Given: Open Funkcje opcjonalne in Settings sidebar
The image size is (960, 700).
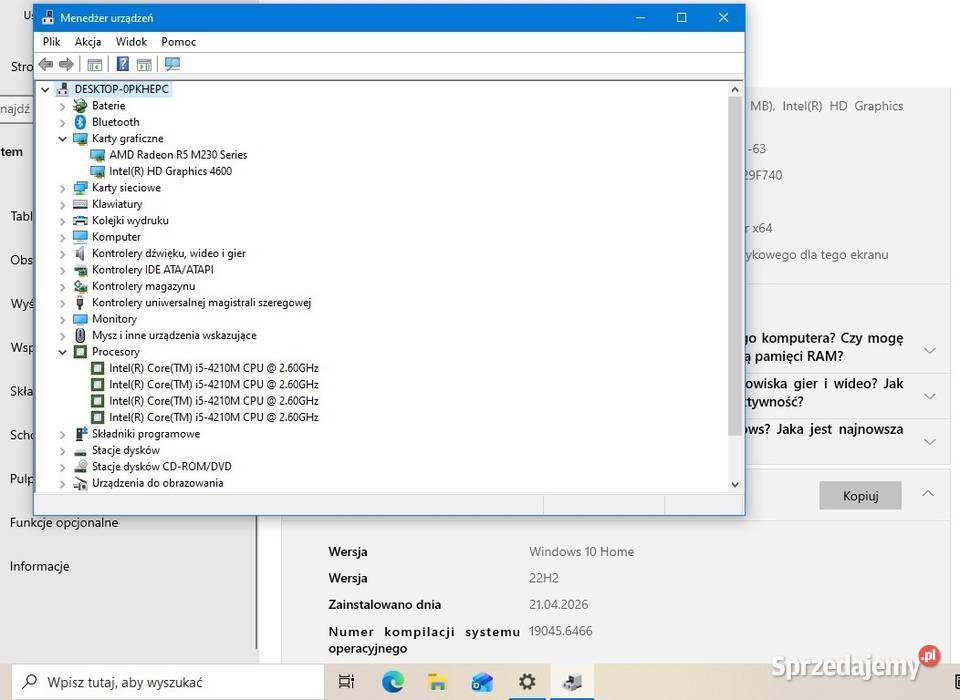Looking at the screenshot, I should [x=64, y=522].
